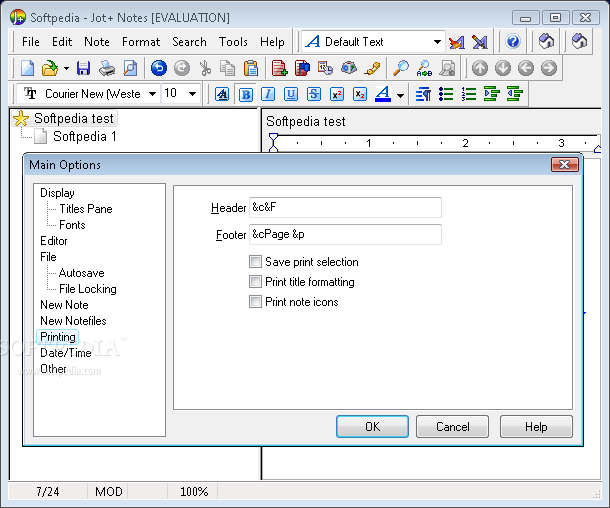The image size is (610, 508).
Task: Open the Courier New font dropdown
Action: (152, 94)
